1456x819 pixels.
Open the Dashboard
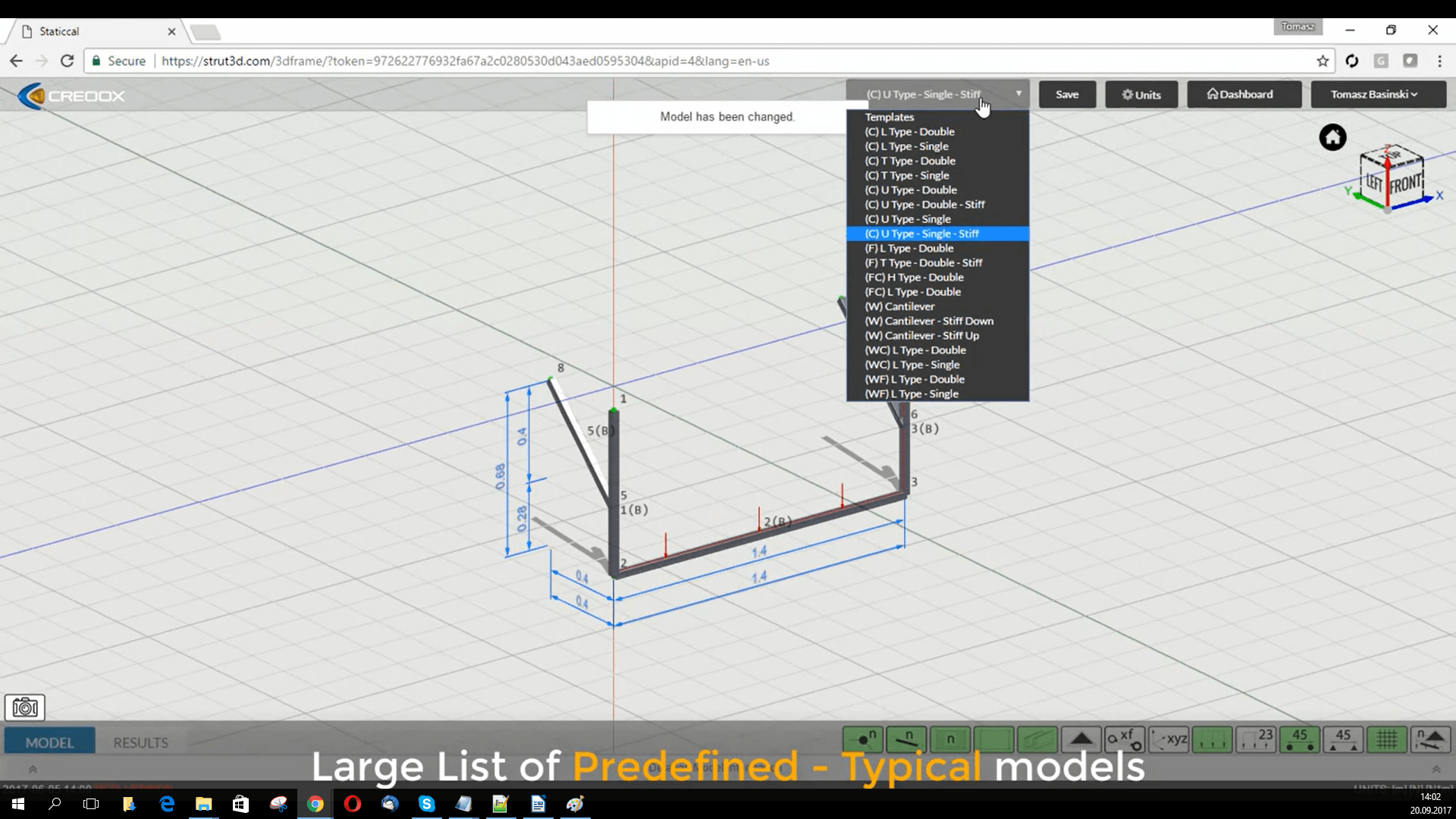click(1244, 94)
